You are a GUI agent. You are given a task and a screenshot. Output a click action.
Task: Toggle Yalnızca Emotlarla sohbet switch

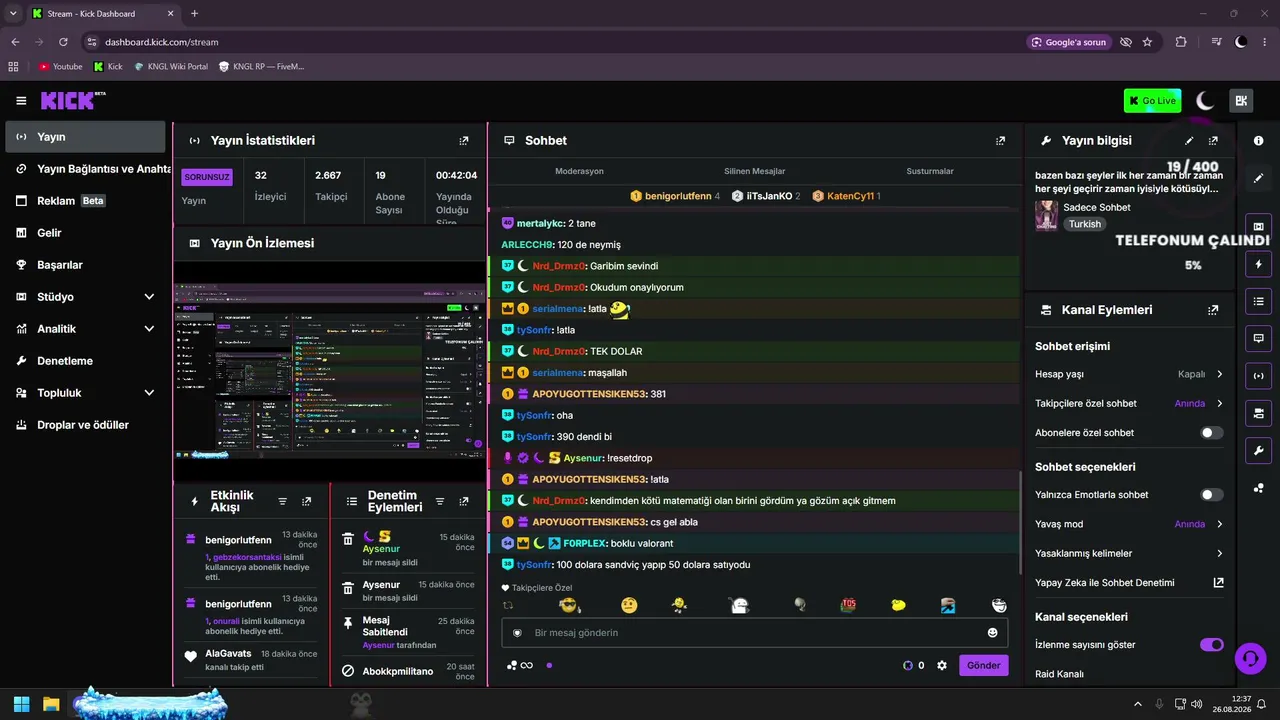1212,495
